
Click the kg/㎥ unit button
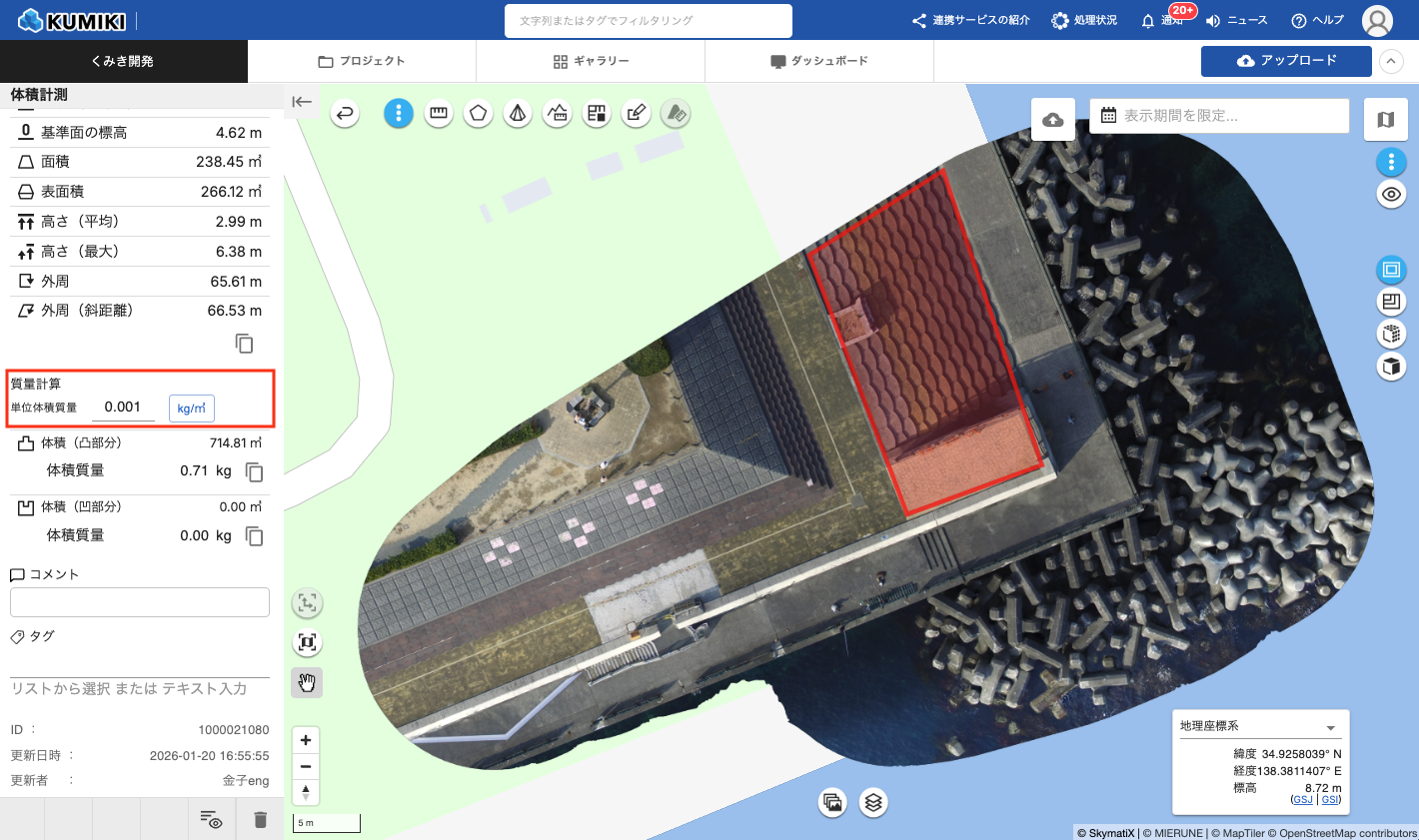191,408
